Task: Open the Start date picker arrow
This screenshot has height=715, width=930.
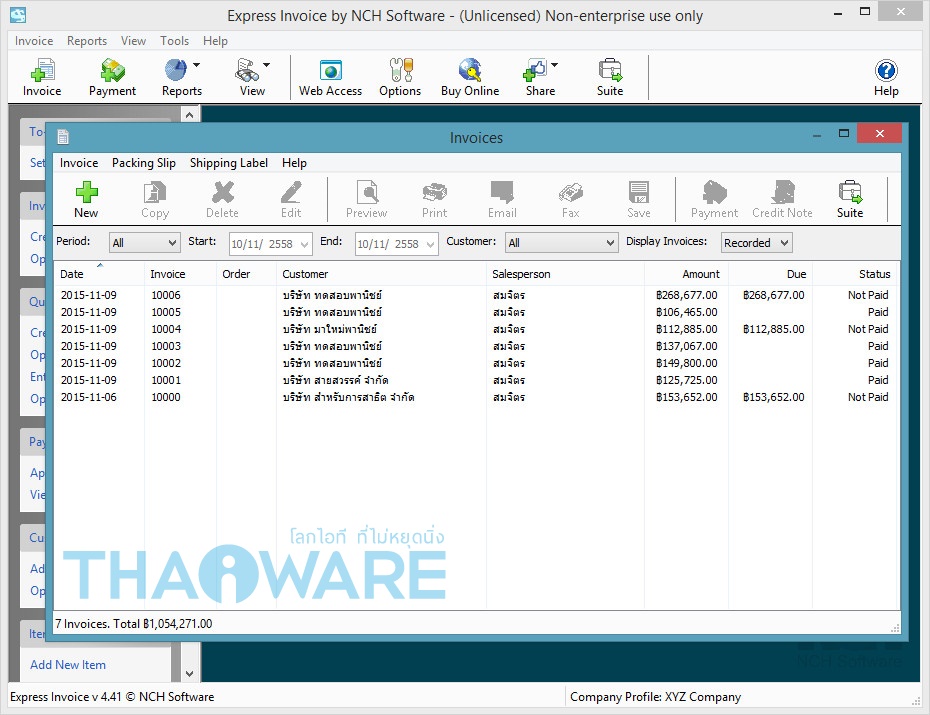Action: coord(304,244)
